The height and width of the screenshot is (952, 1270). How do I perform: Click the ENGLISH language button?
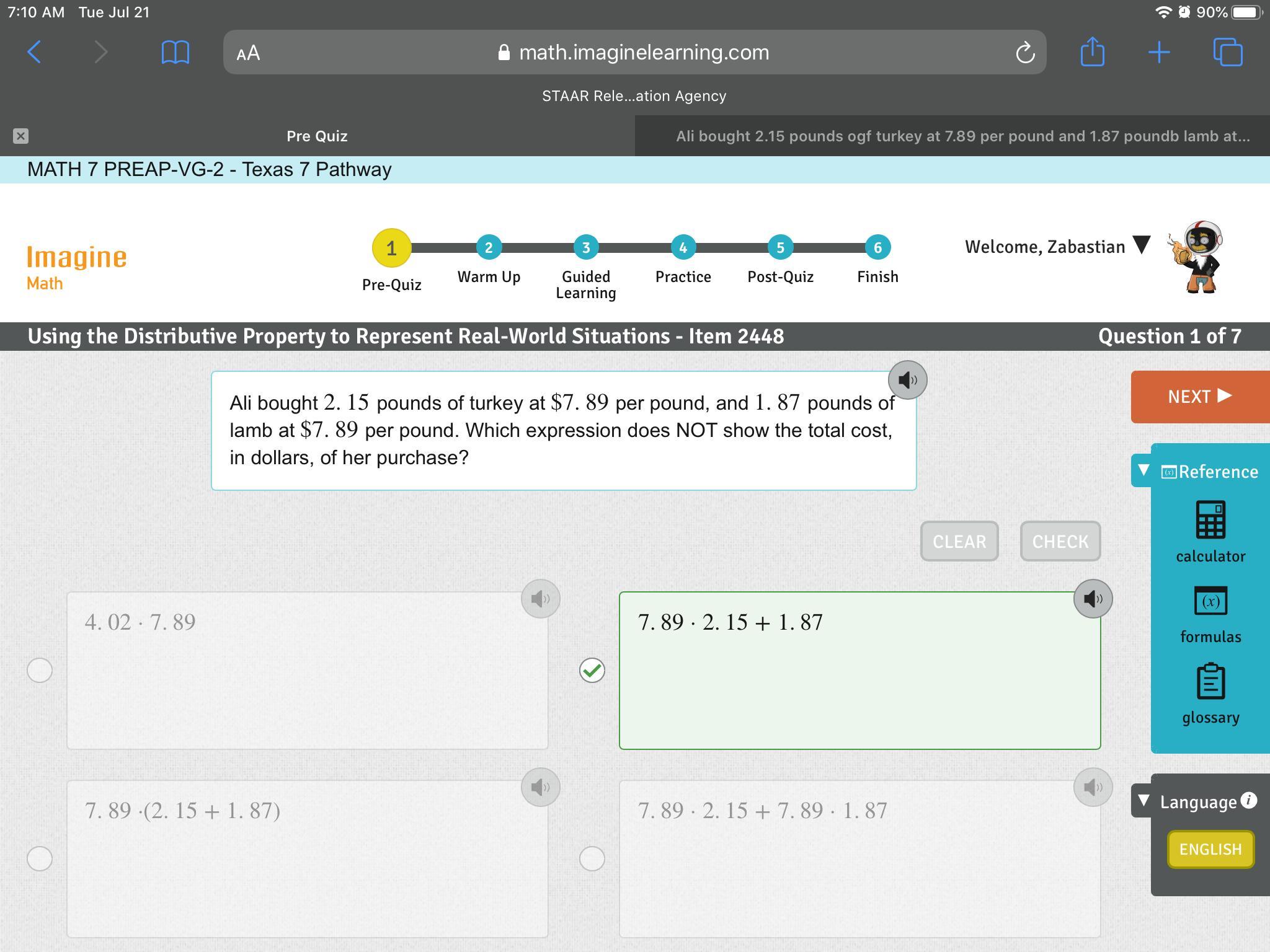coord(1210,849)
